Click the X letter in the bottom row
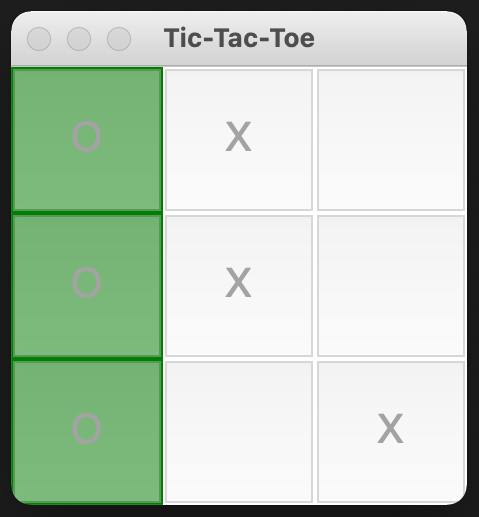The width and height of the screenshot is (479, 517). 390,428
